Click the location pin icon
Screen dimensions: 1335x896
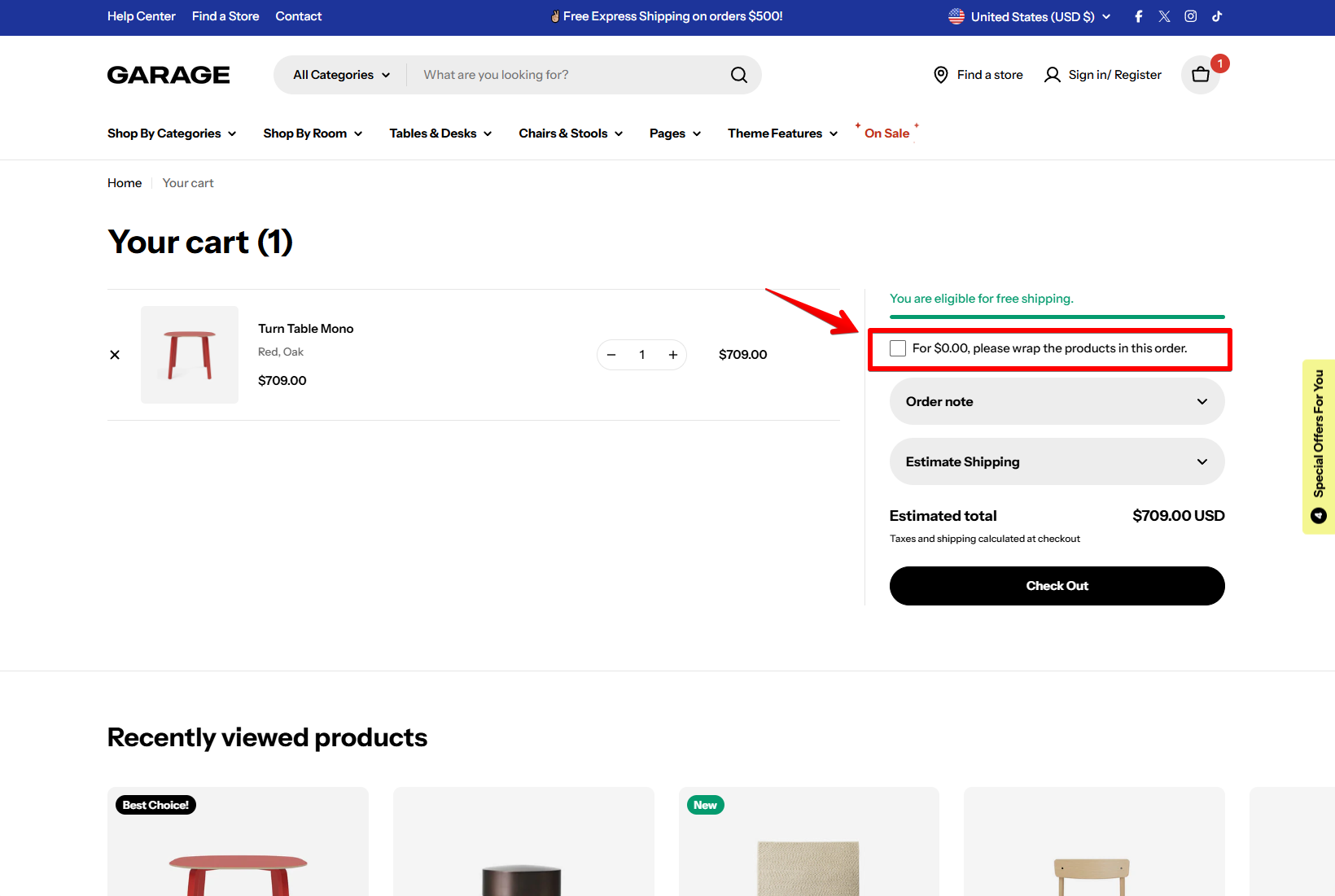(940, 75)
